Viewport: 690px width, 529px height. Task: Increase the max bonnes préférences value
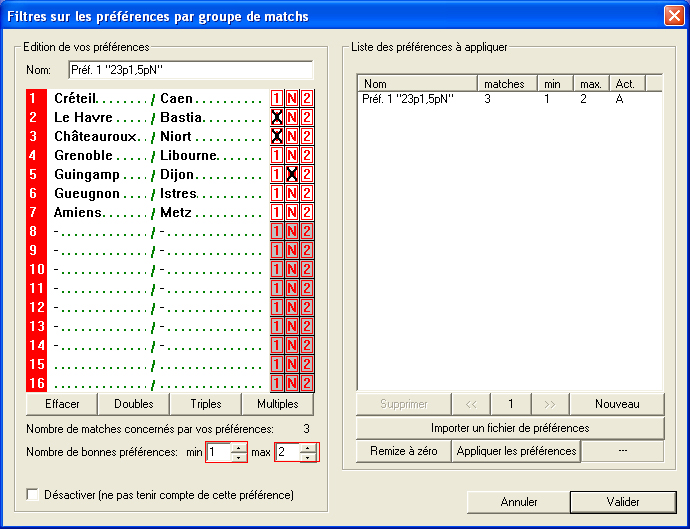pyautogui.click(x=308, y=448)
